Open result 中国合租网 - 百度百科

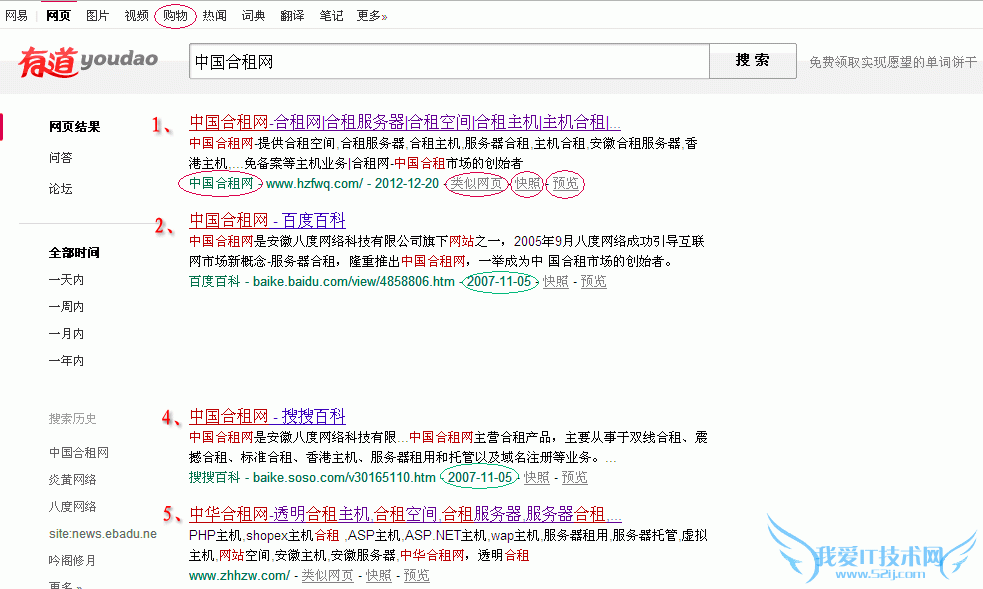pos(268,221)
